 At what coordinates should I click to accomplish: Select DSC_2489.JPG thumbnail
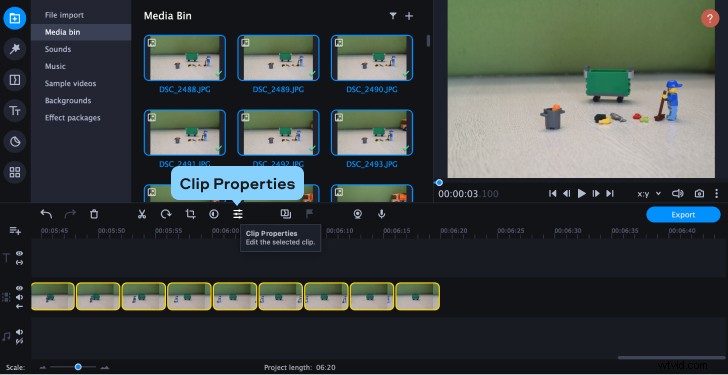click(278, 58)
